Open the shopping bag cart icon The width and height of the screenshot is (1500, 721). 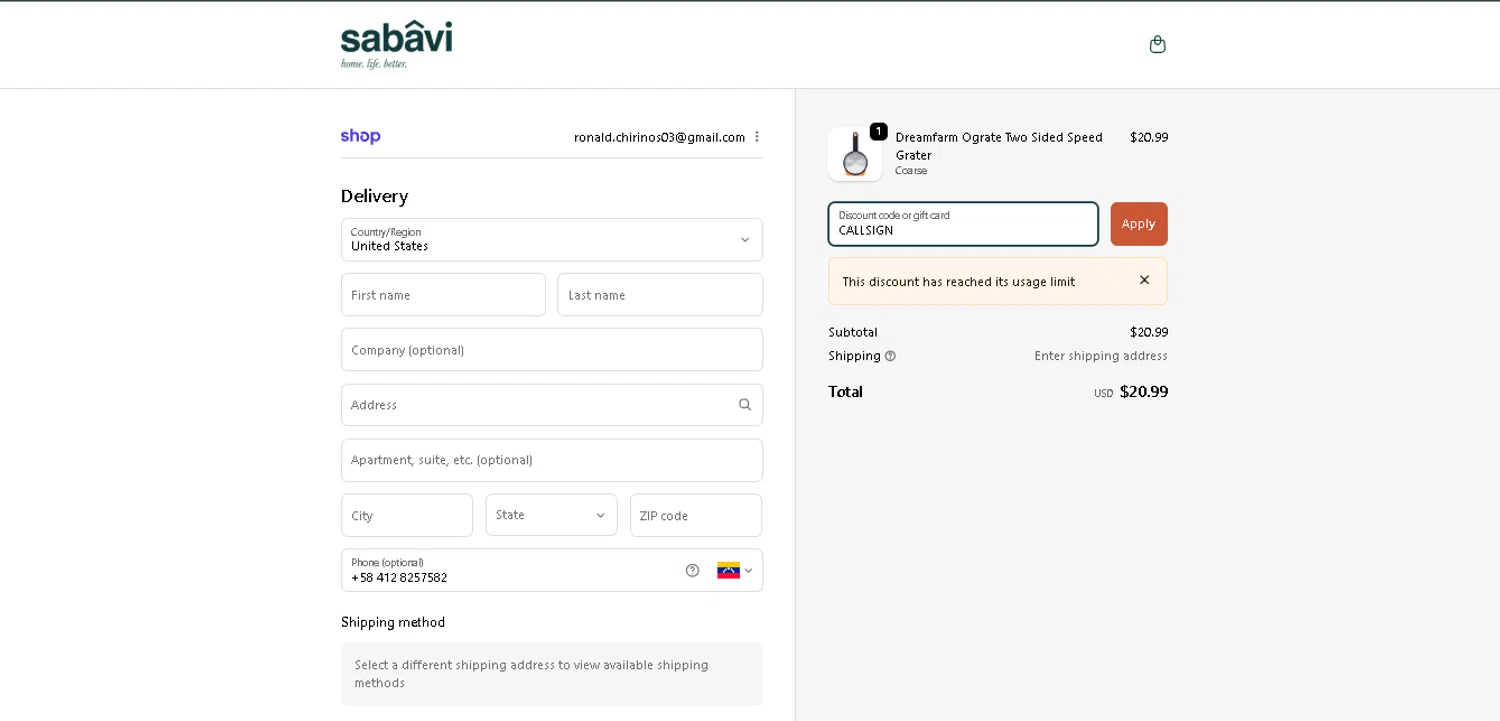click(1157, 44)
